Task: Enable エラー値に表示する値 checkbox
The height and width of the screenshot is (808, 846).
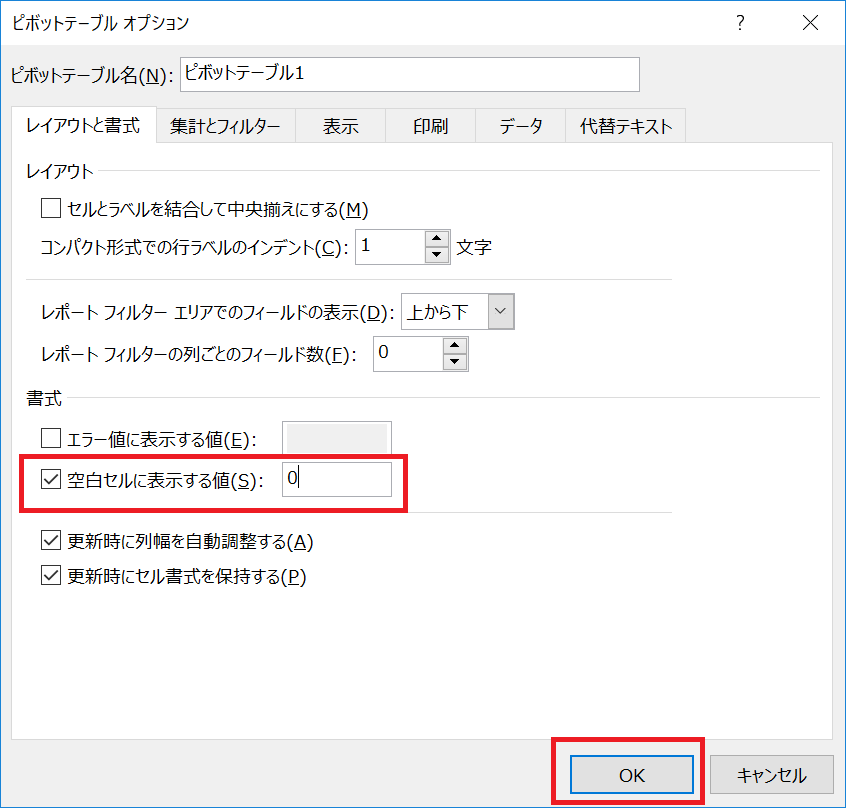Action: (x=51, y=438)
